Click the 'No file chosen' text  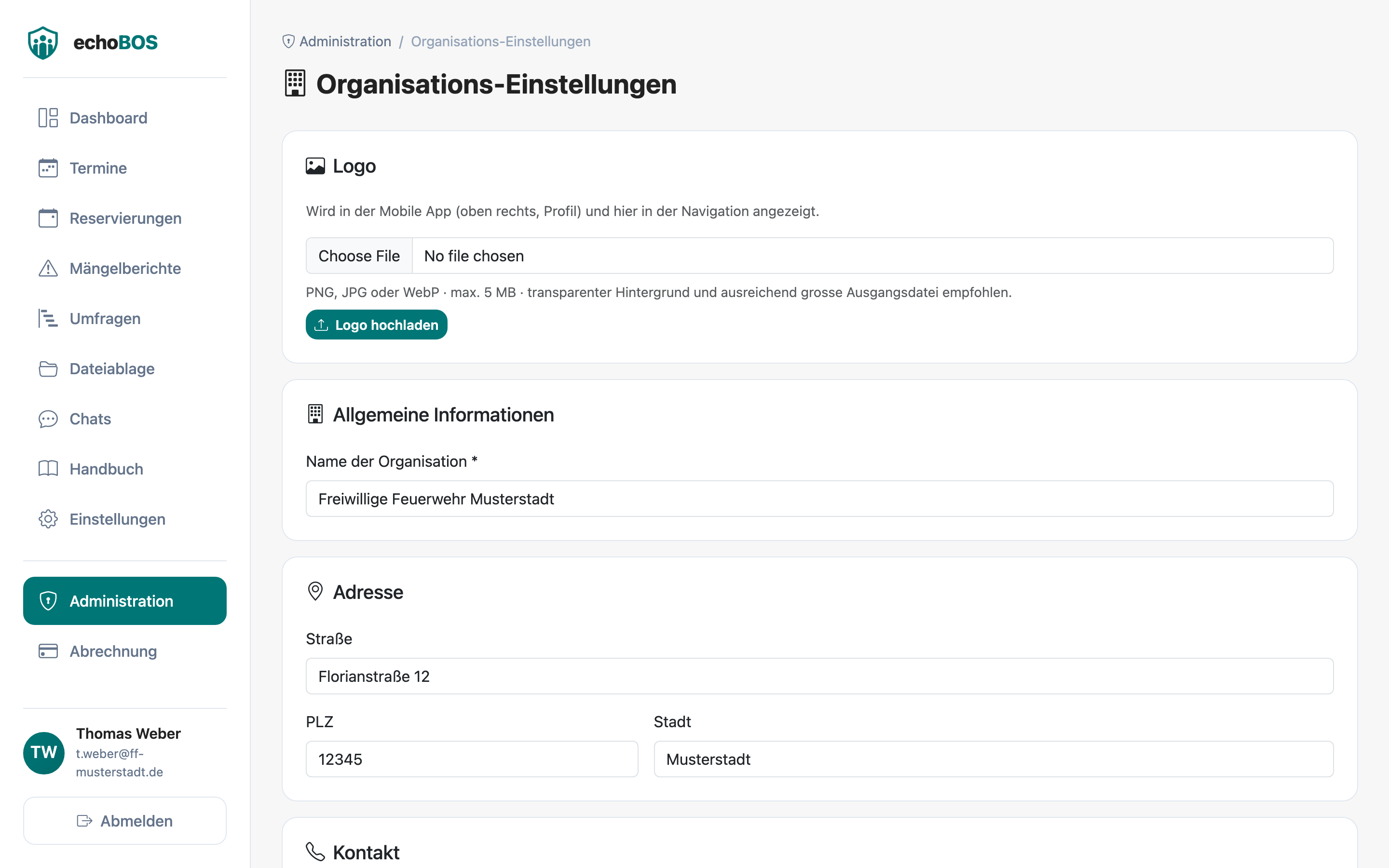click(474, 256)
